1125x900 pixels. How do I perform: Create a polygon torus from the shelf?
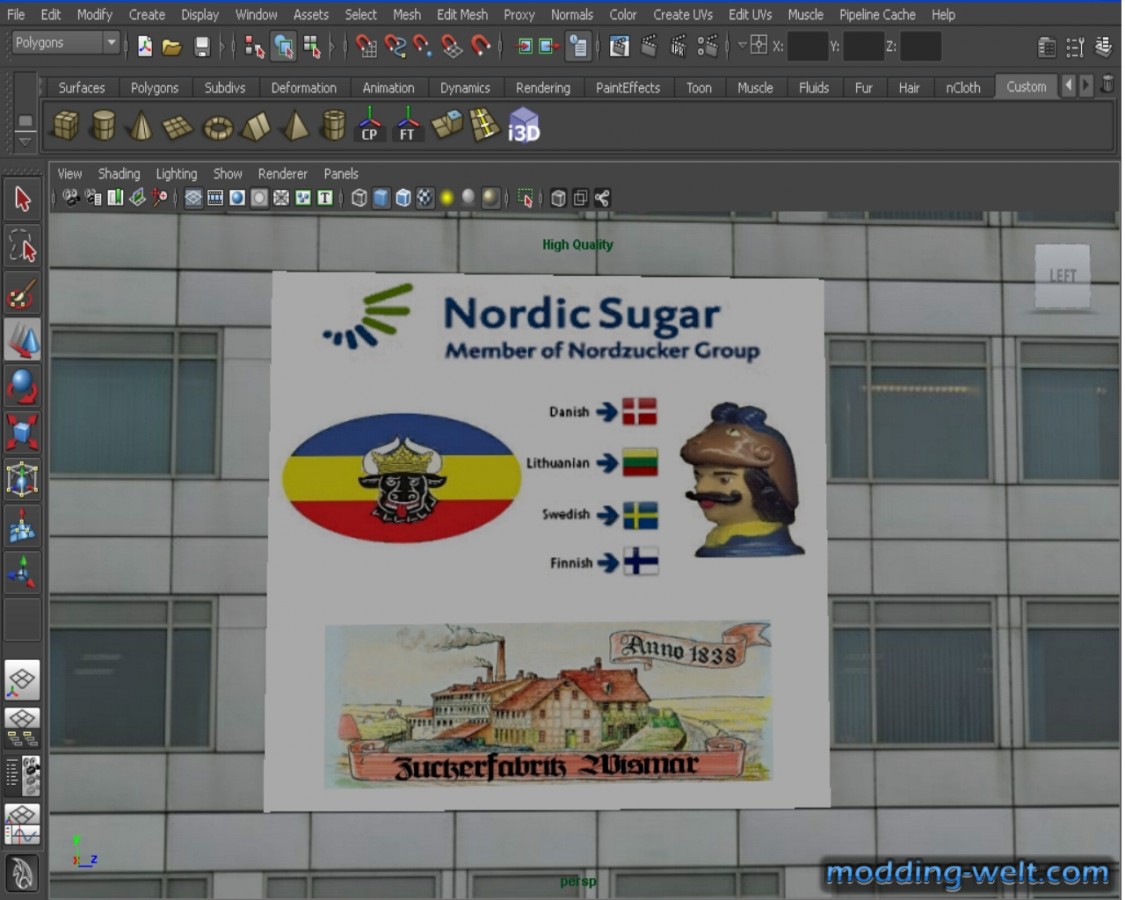point(218,128)
